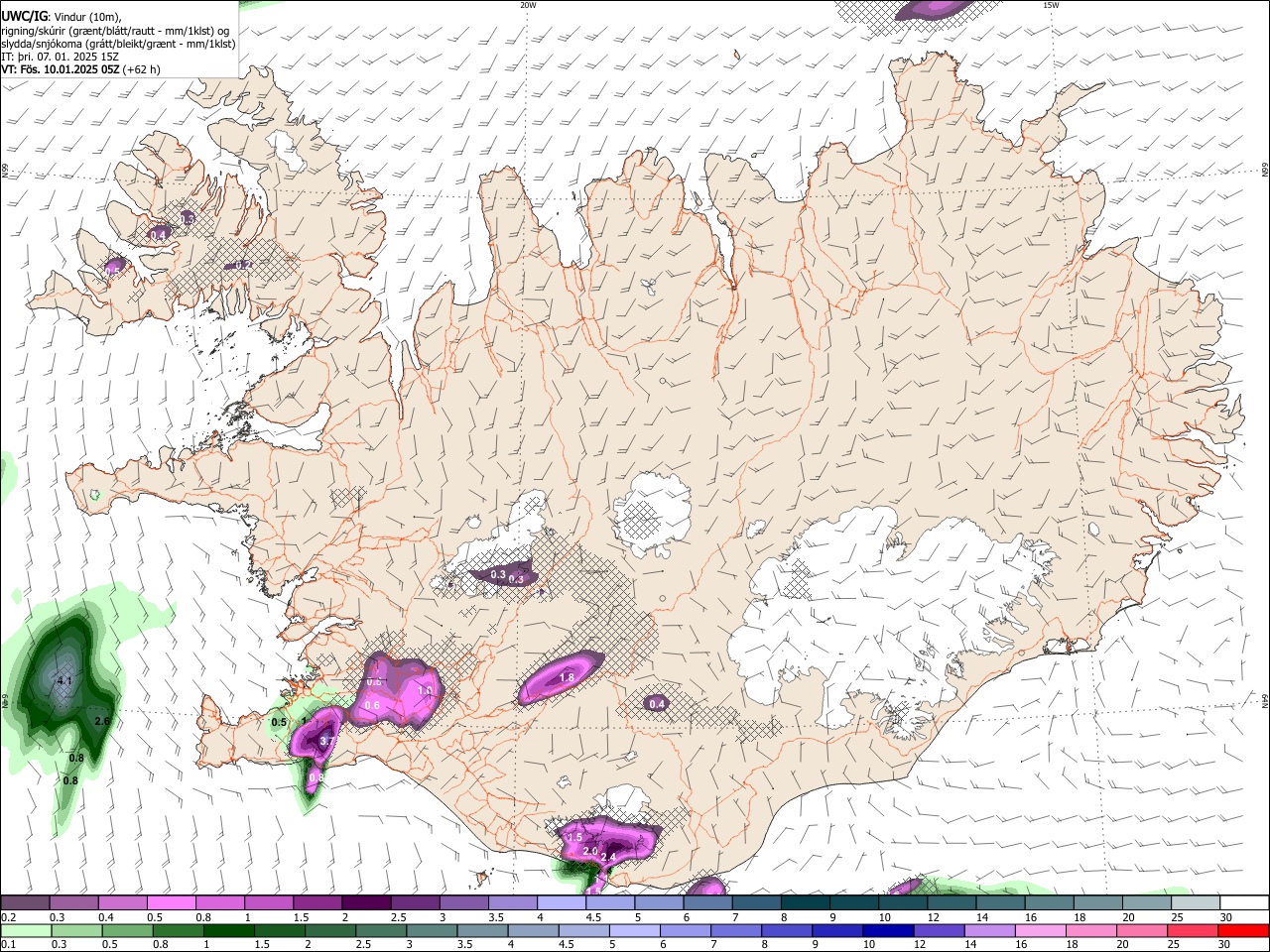Screen dimensions: 1270x952
Task: Click the 1.0 snowfall value in pink area
Action: tap(426, 690)
